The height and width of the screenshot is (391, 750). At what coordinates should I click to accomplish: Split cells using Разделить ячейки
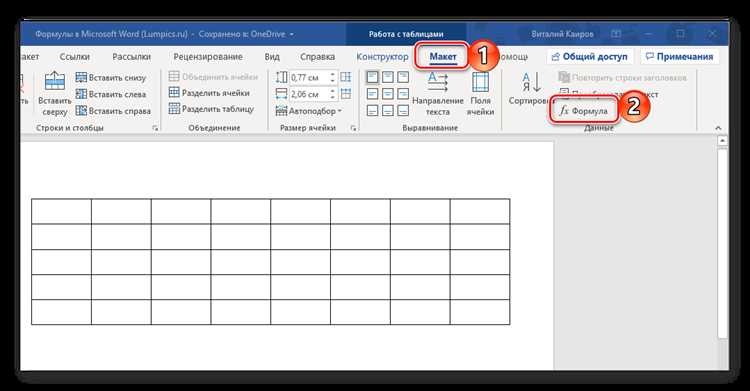209,93
